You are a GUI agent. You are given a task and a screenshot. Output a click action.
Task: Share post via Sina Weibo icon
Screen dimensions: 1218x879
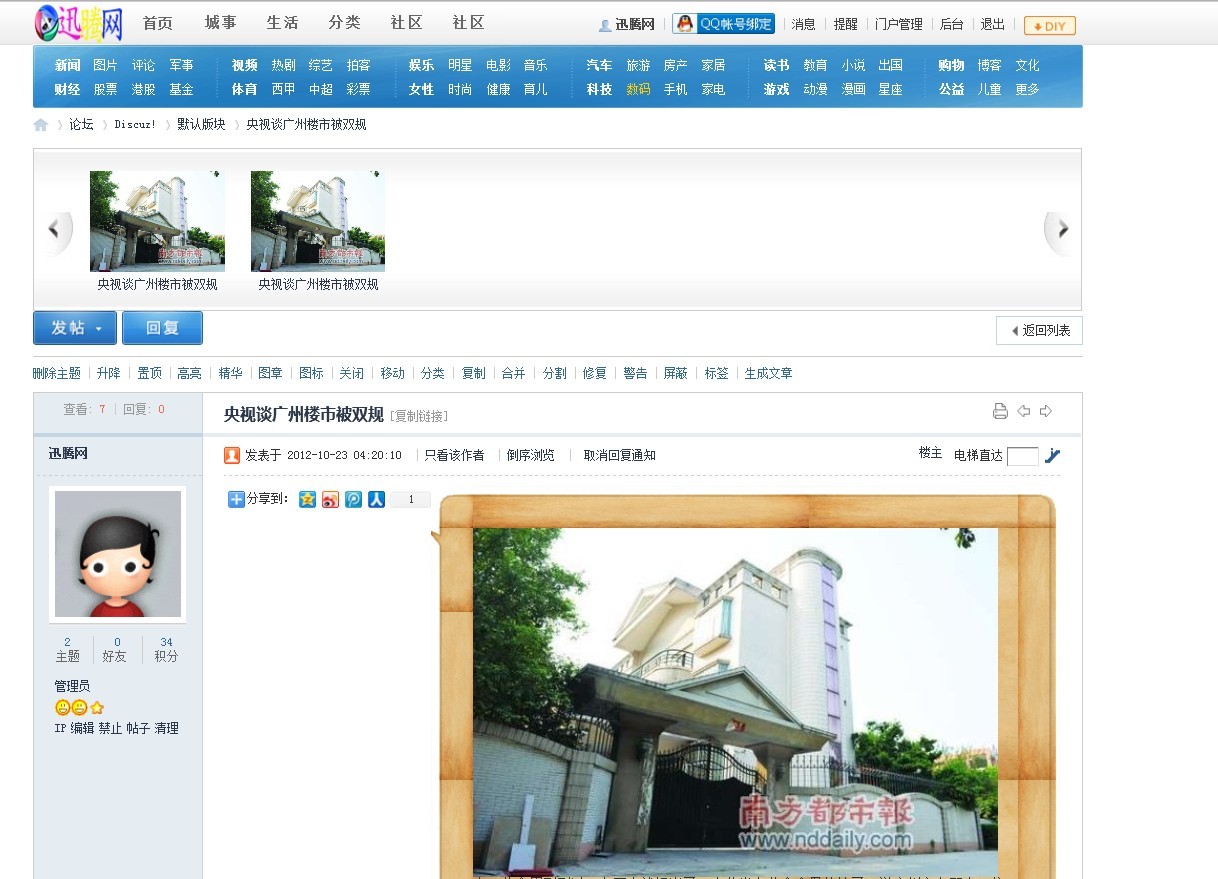coord(330,499)
